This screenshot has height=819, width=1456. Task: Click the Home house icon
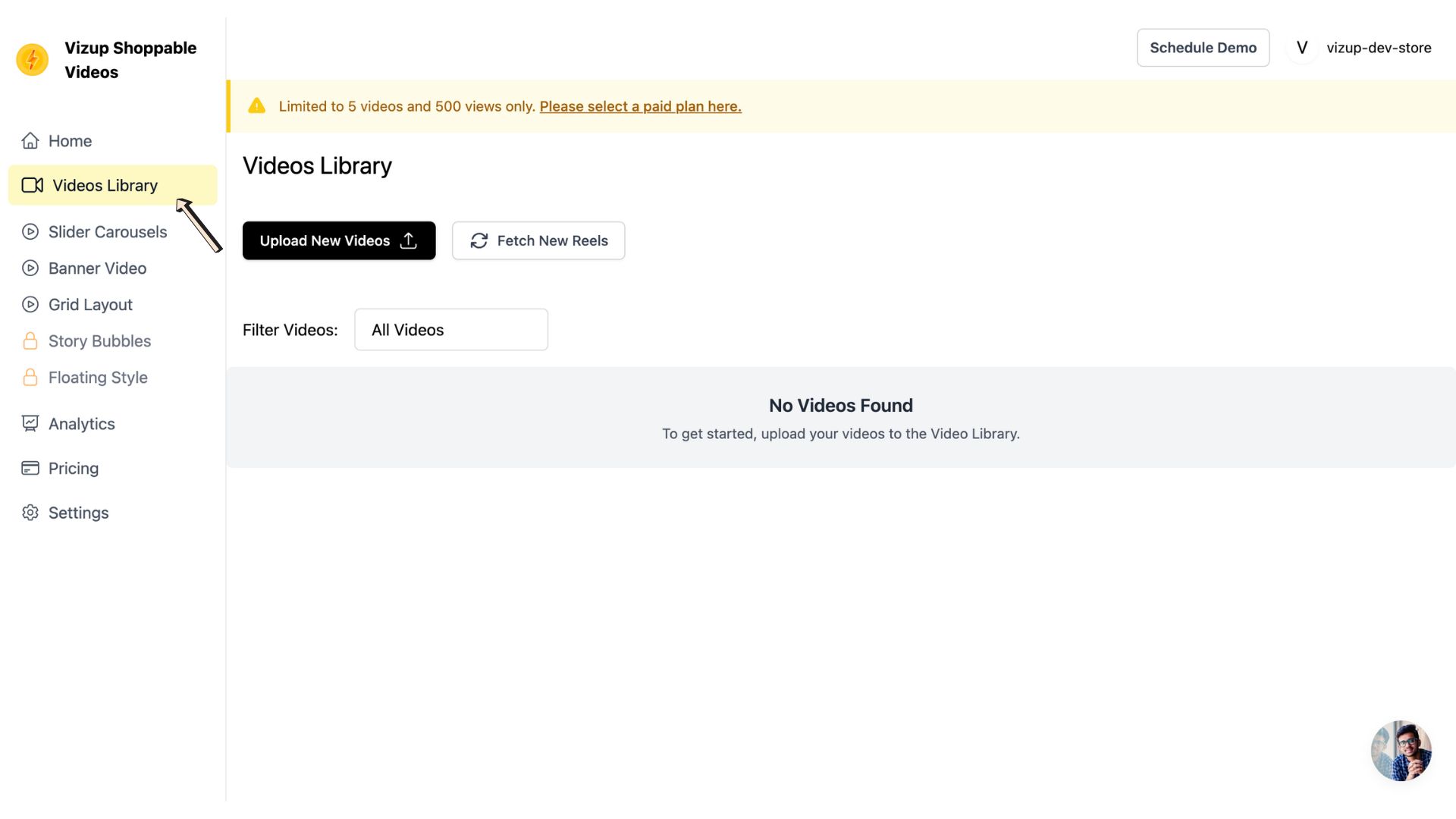pyautogui.click(x=30, y=140)
